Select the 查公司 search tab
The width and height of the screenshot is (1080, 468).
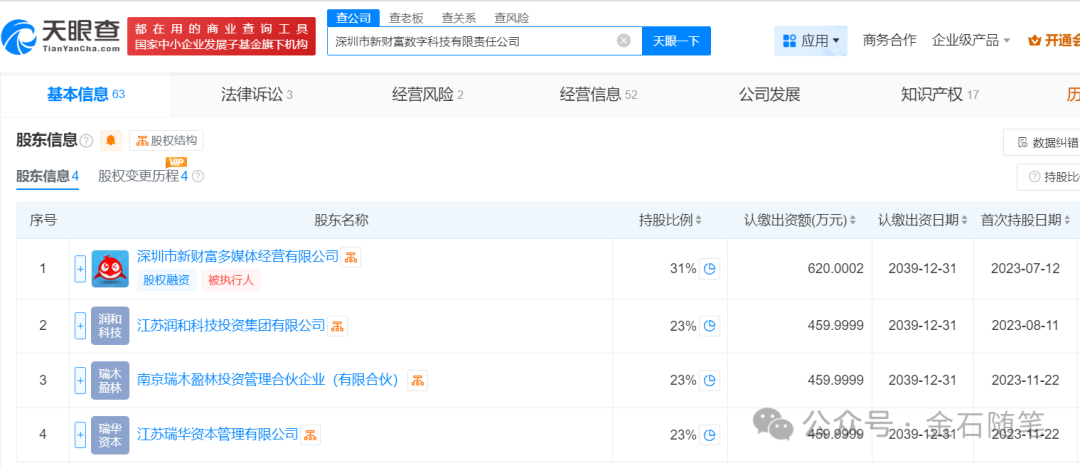point(353,18)
